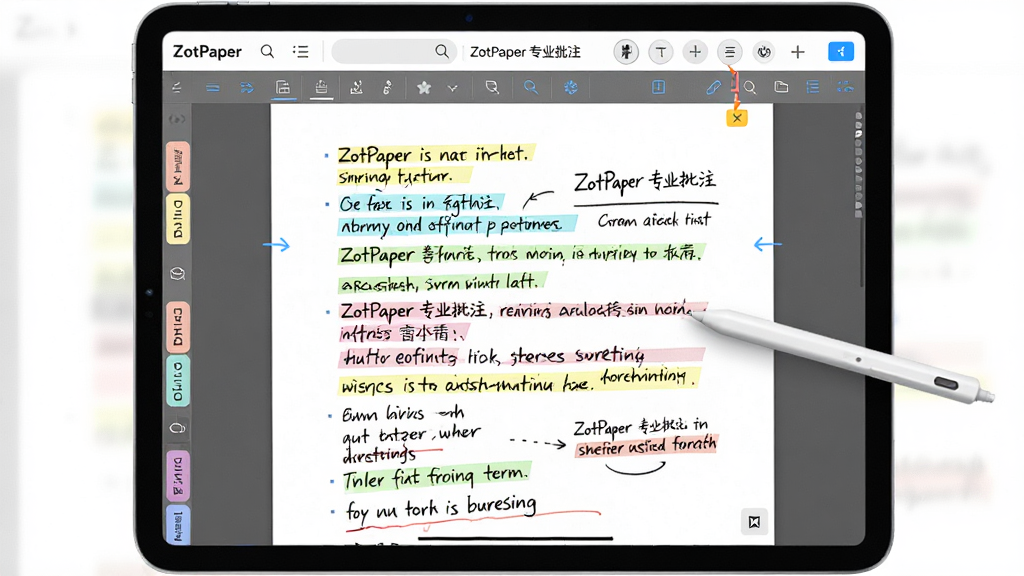Viewport: 1024px width, 576px height.
Task: Open the blue list-view icon in toolbar
Action: coord(812,87)
